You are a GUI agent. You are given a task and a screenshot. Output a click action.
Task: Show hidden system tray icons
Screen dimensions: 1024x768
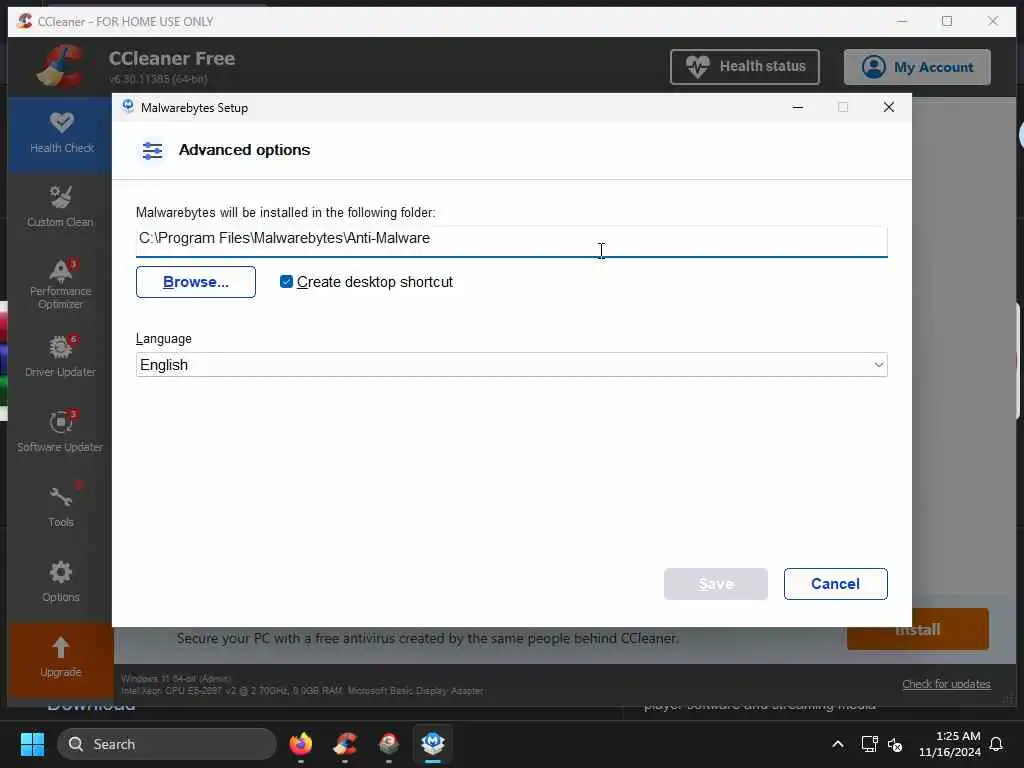tap(838, 744)
